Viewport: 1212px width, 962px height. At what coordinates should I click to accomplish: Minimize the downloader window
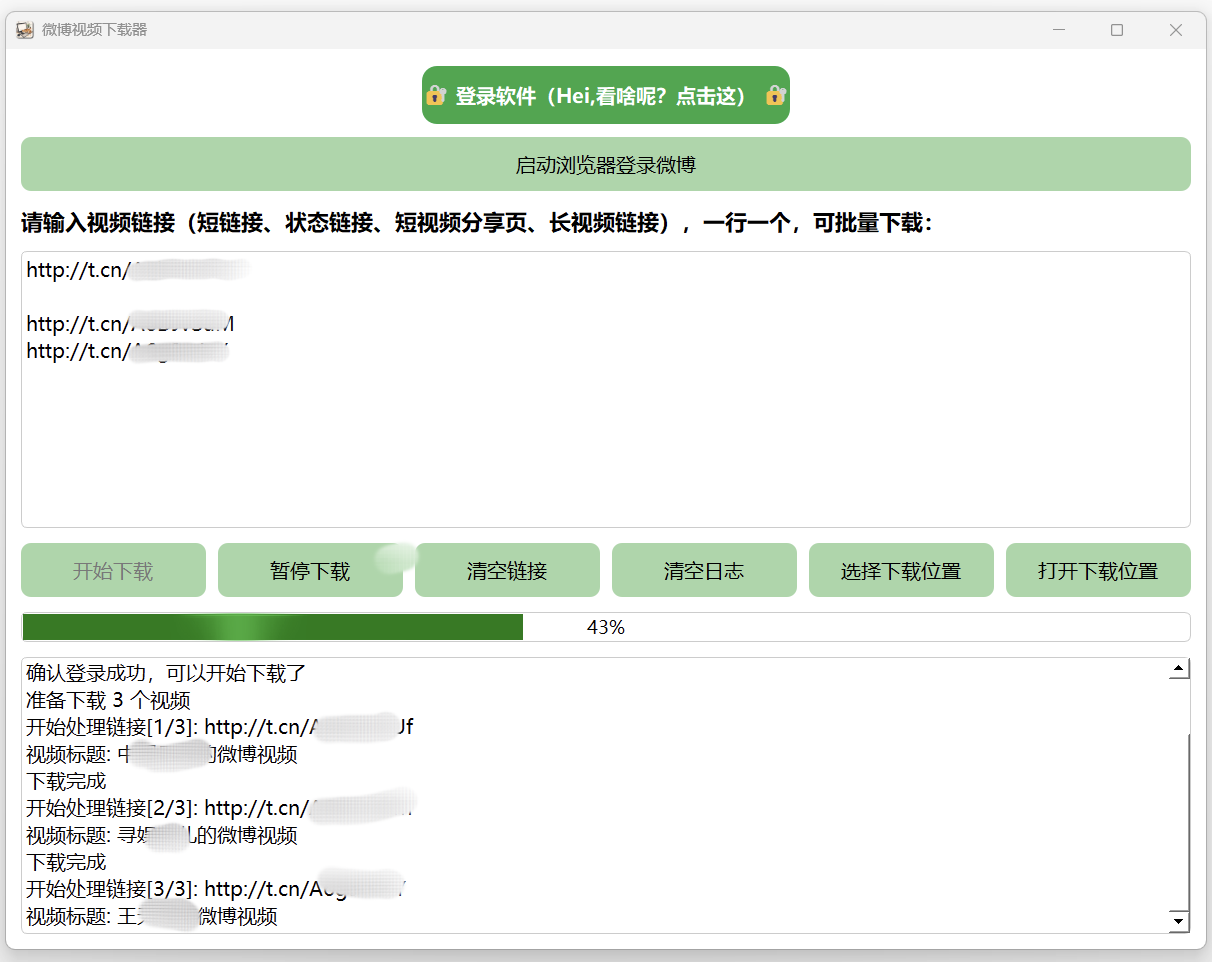point(1059,30)
